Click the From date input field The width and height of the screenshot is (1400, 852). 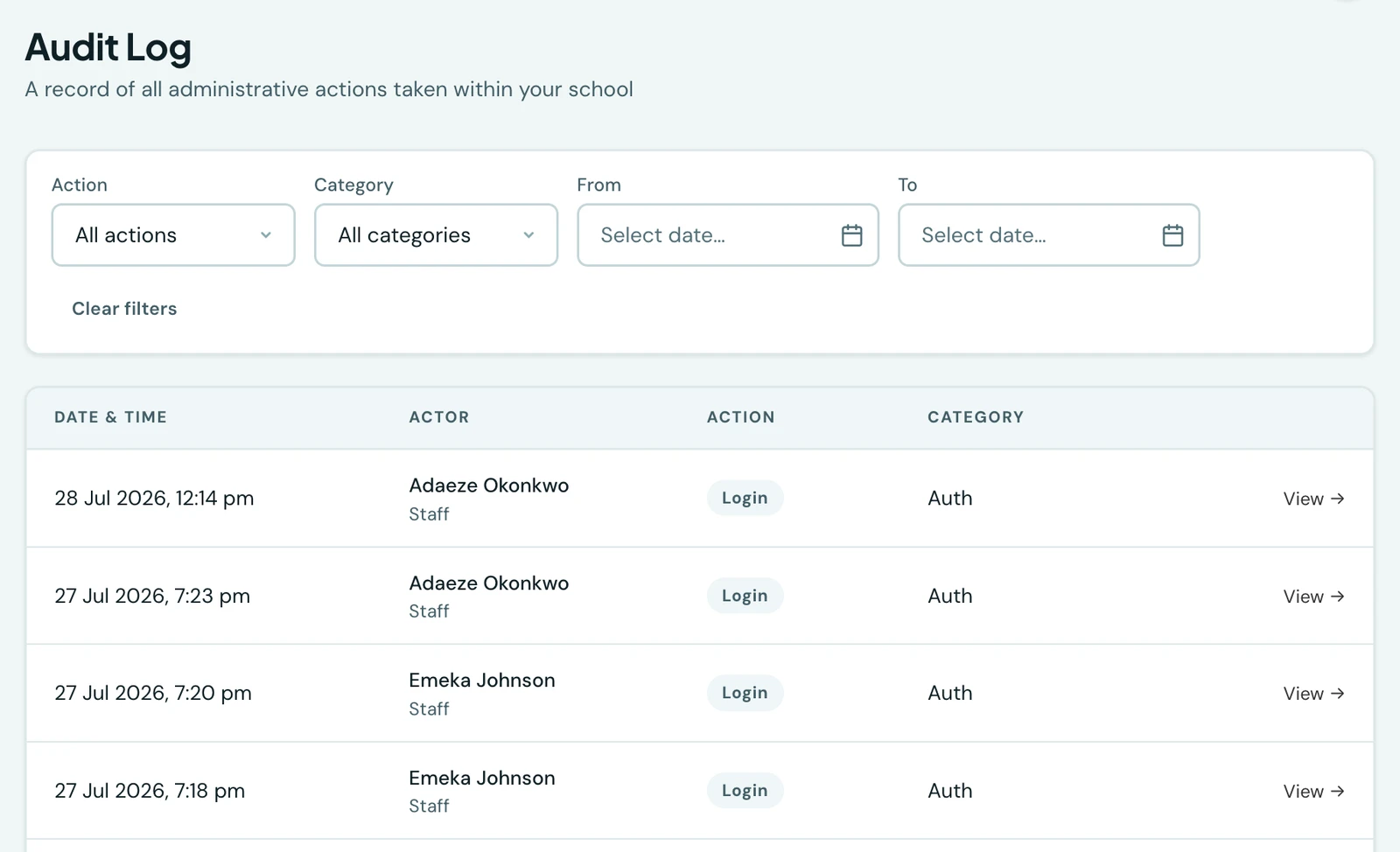tap(728, 235)
